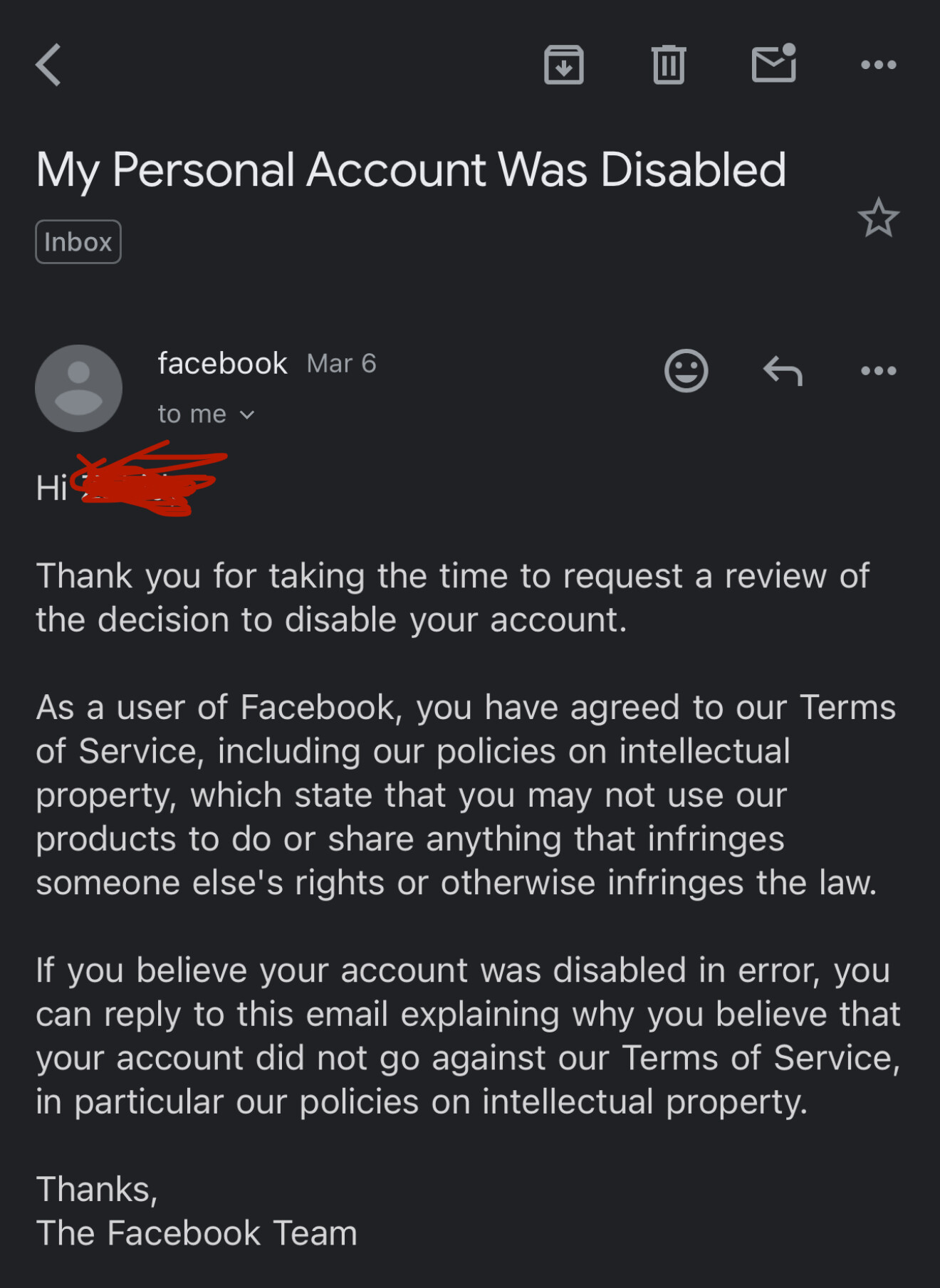Tap the email subject "My Personal Account Was Disabled"

tap(411, 170)
